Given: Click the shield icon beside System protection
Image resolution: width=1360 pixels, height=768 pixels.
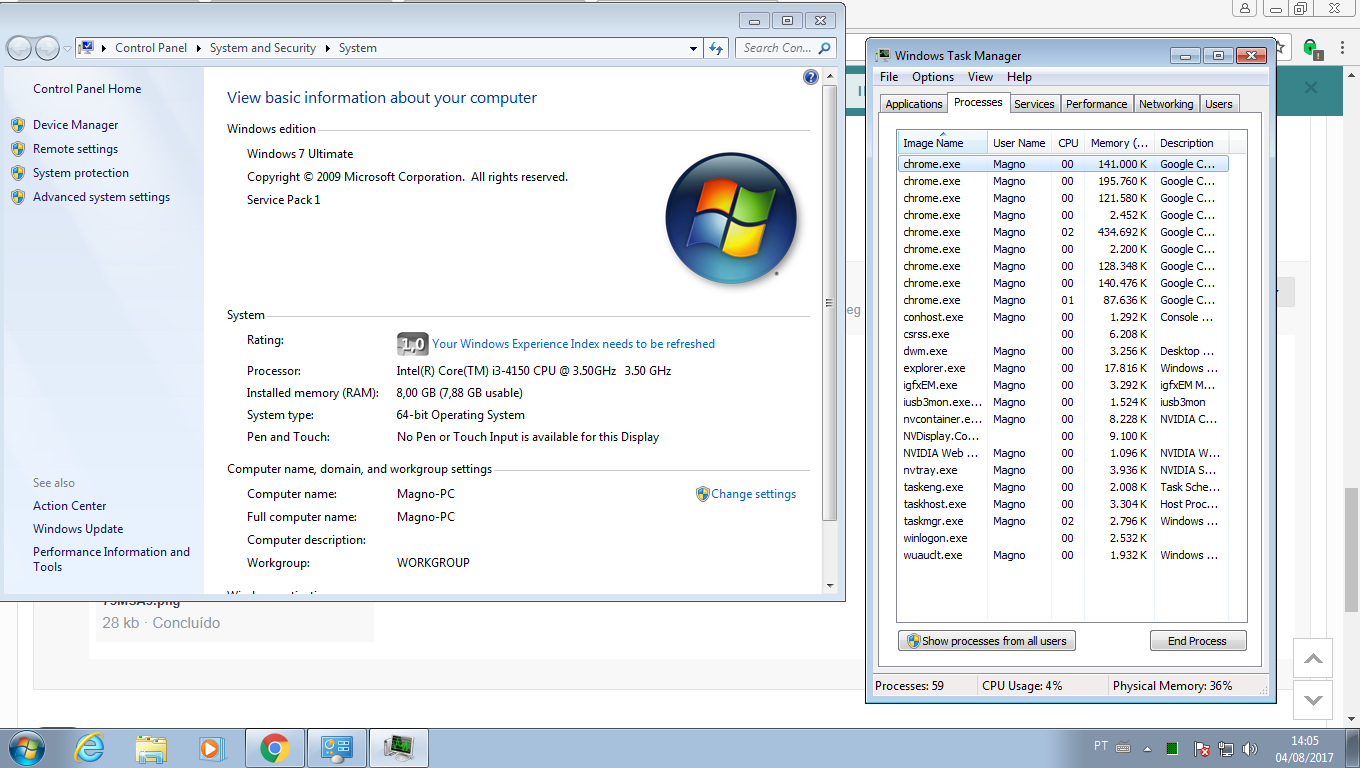Looking at the screenshot, I should pyautogui.click(x=18, y=173).
